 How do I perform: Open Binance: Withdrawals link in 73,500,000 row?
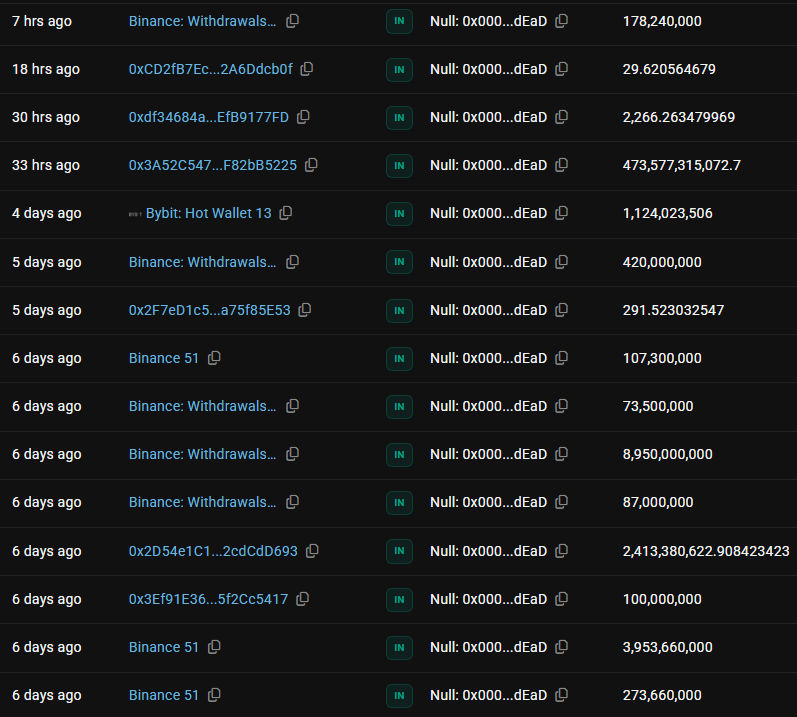coord(202,406)
